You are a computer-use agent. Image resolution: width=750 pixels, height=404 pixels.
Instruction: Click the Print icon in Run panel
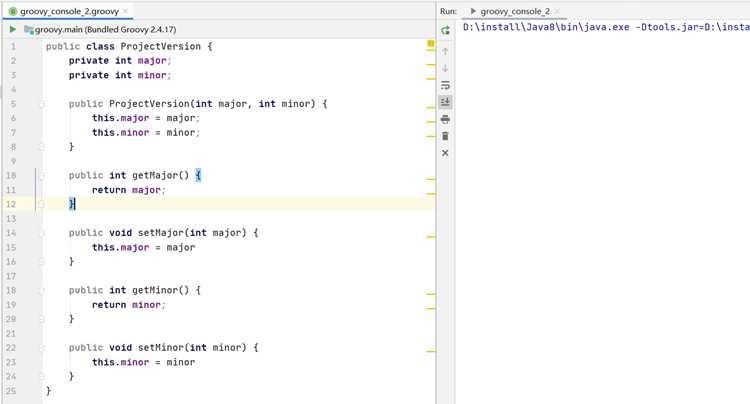[445, 119]
